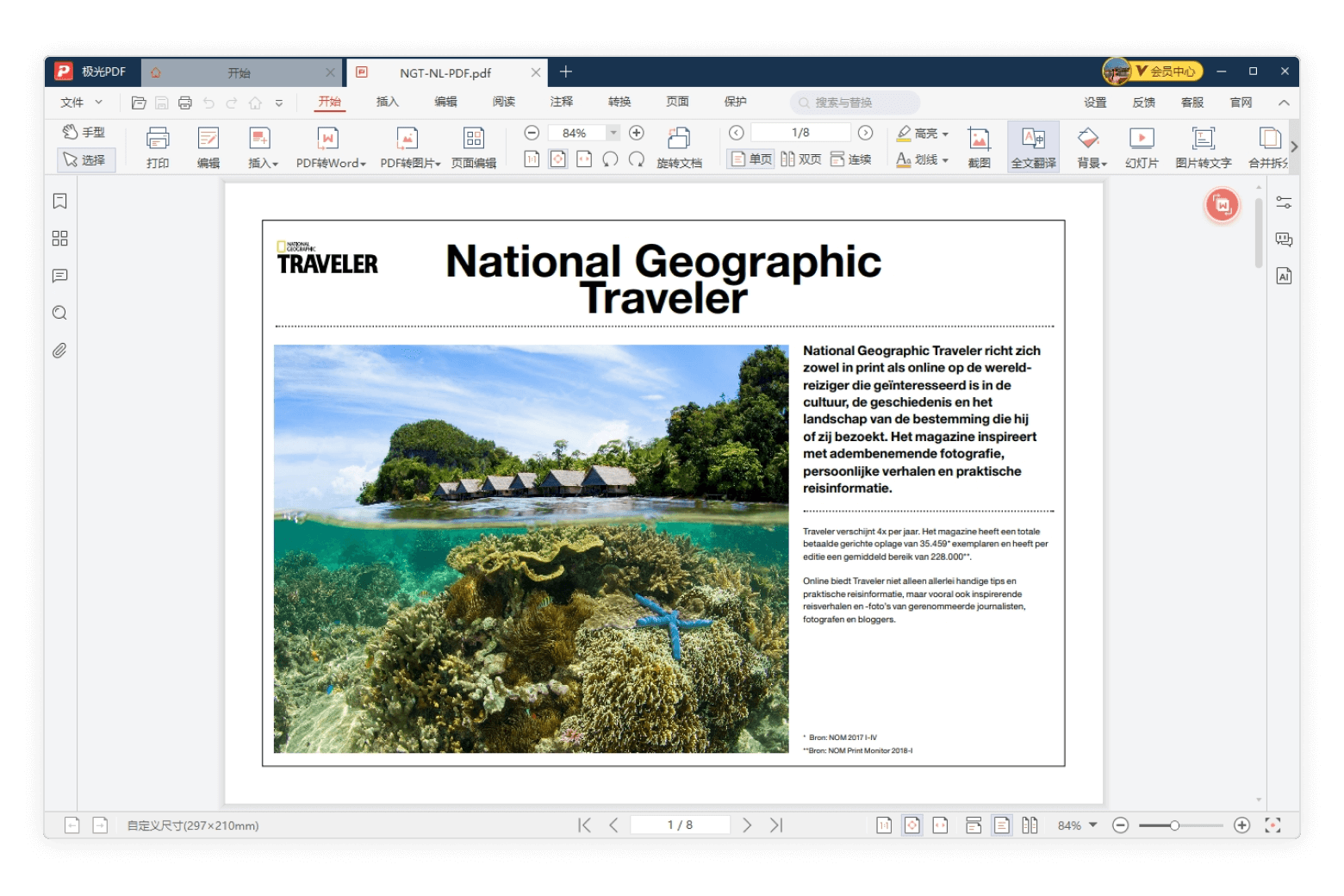Image resolution: width=1344 pixels, height=896 pixels.
Task: Open the search panel in left sidebar
Action: click(59, 313)
